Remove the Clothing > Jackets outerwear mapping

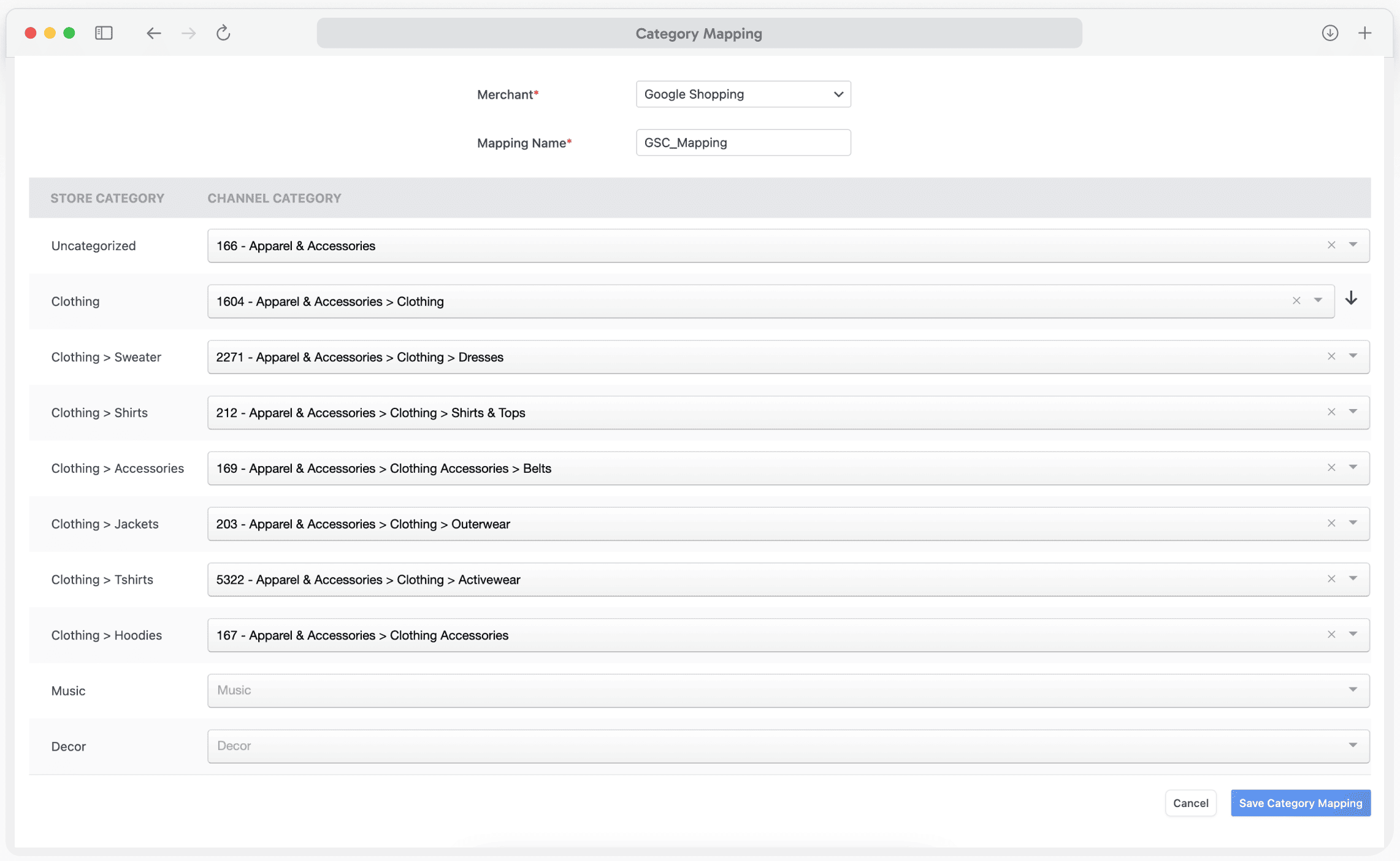point(1331,523)
